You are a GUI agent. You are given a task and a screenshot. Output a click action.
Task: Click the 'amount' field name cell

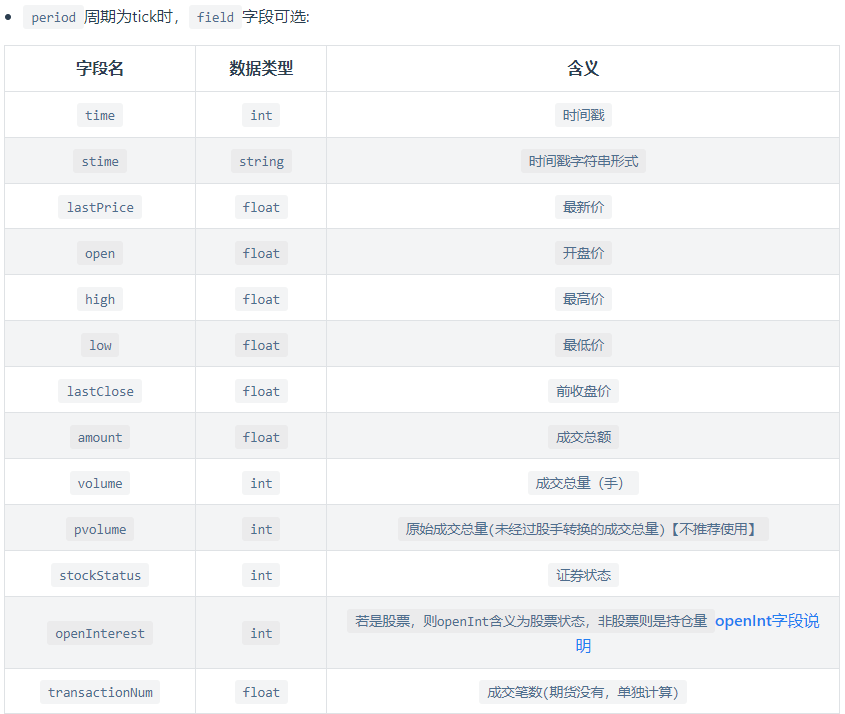[100, 437]
